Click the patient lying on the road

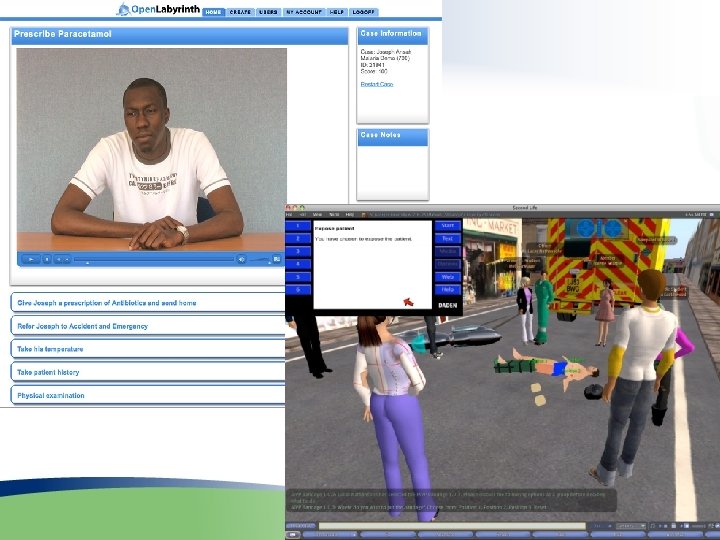point(546,367)
